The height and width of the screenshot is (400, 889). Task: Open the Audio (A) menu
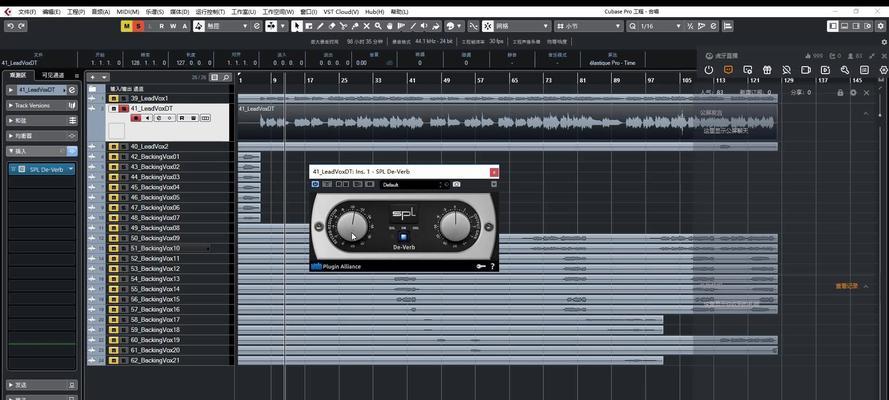click(101, 11)
